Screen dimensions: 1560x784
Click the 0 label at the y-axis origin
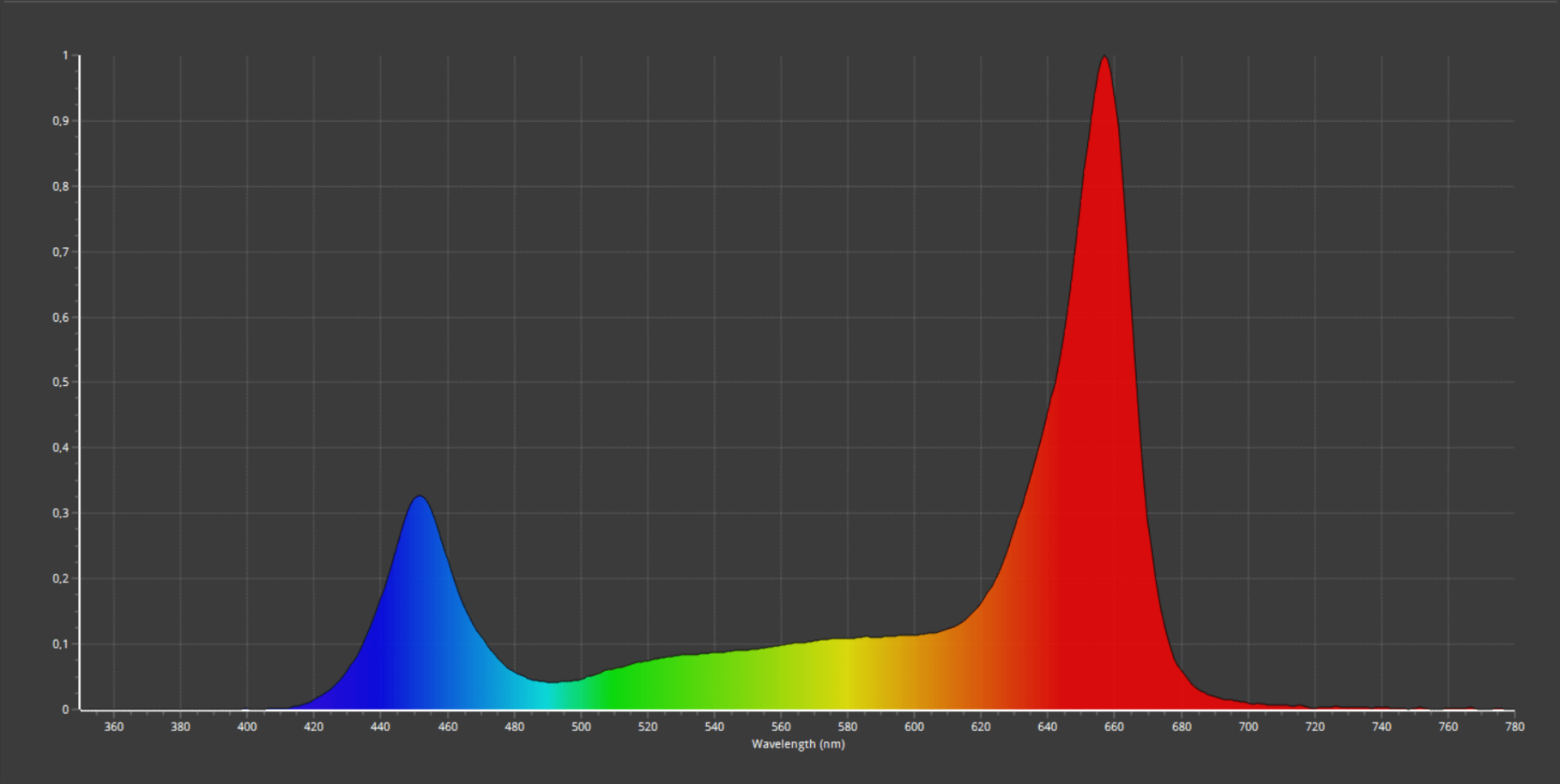pyautogui.click(x=65, y=709)
